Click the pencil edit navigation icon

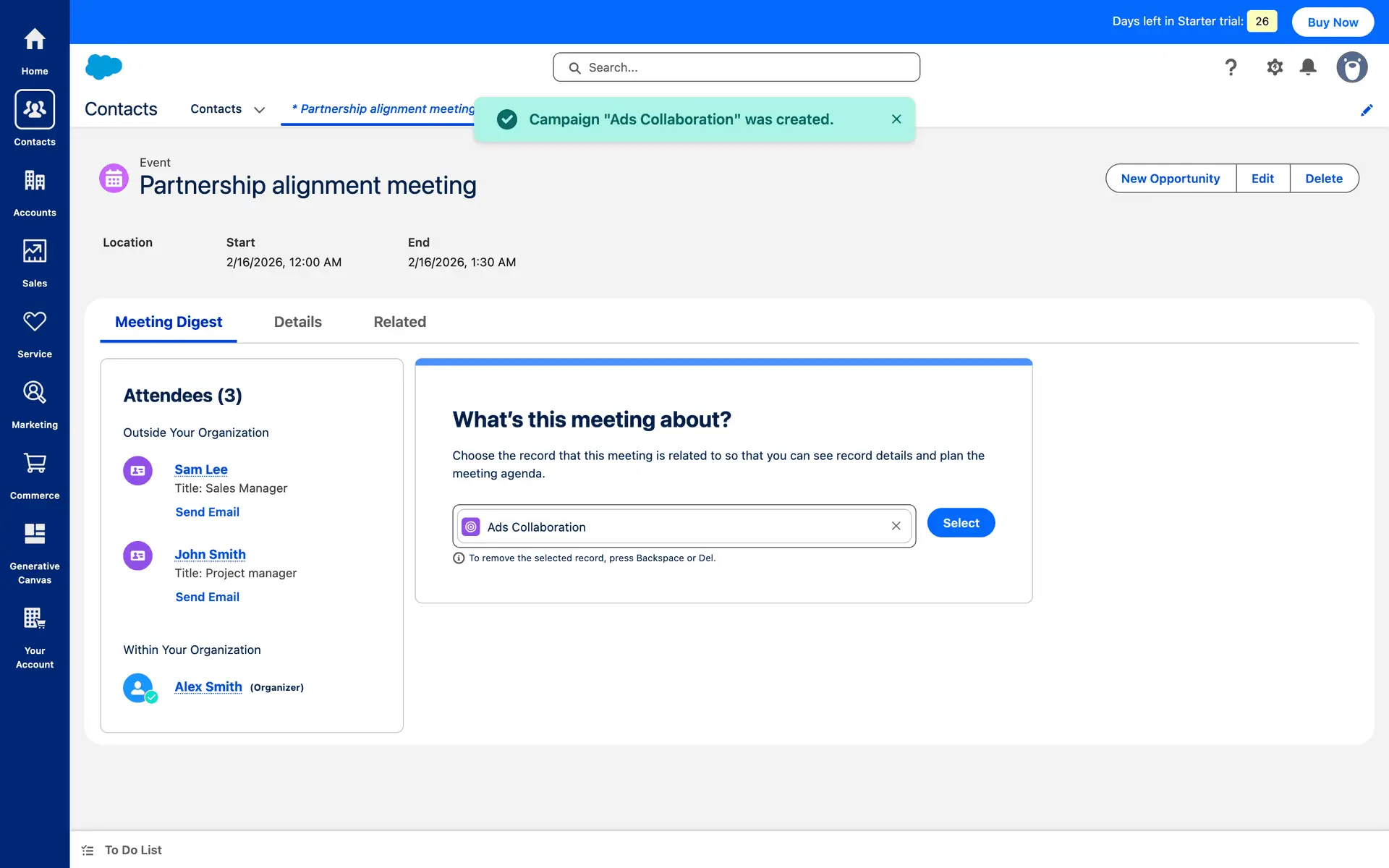pyautogui.click(x=1367, y=110)
